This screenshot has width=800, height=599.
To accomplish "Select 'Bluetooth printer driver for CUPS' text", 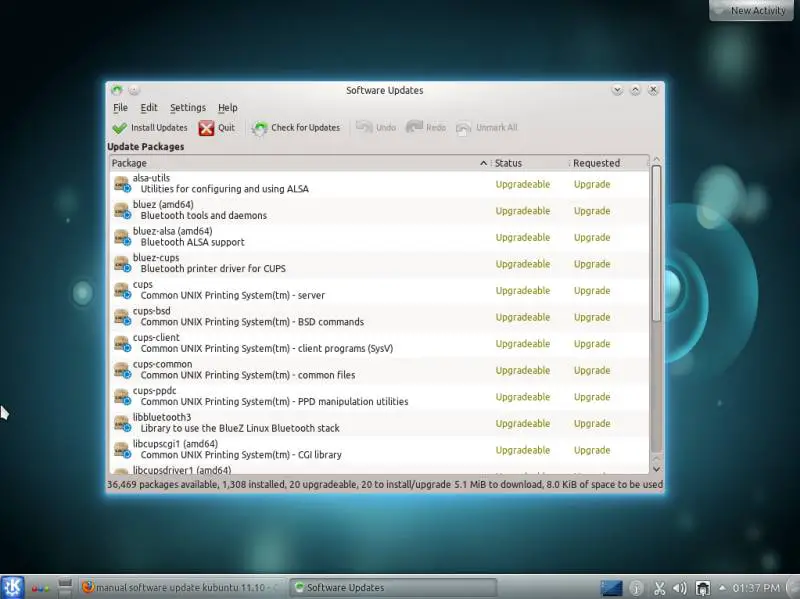I will click(213, 268).
